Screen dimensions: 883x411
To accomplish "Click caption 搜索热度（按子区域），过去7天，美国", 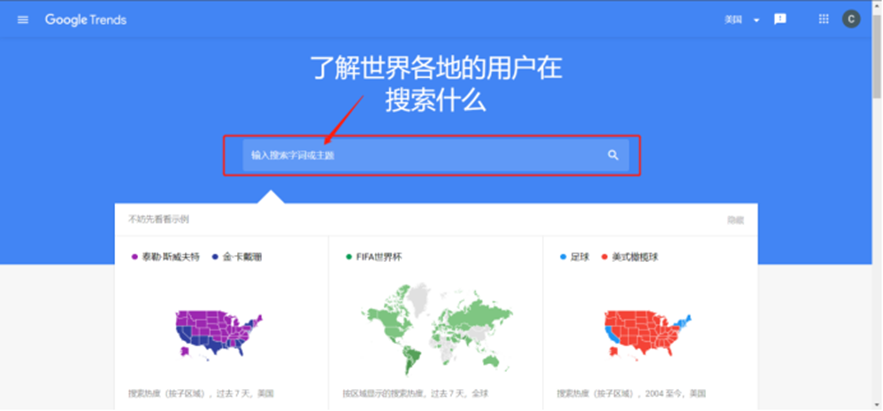I will (201, 394).
